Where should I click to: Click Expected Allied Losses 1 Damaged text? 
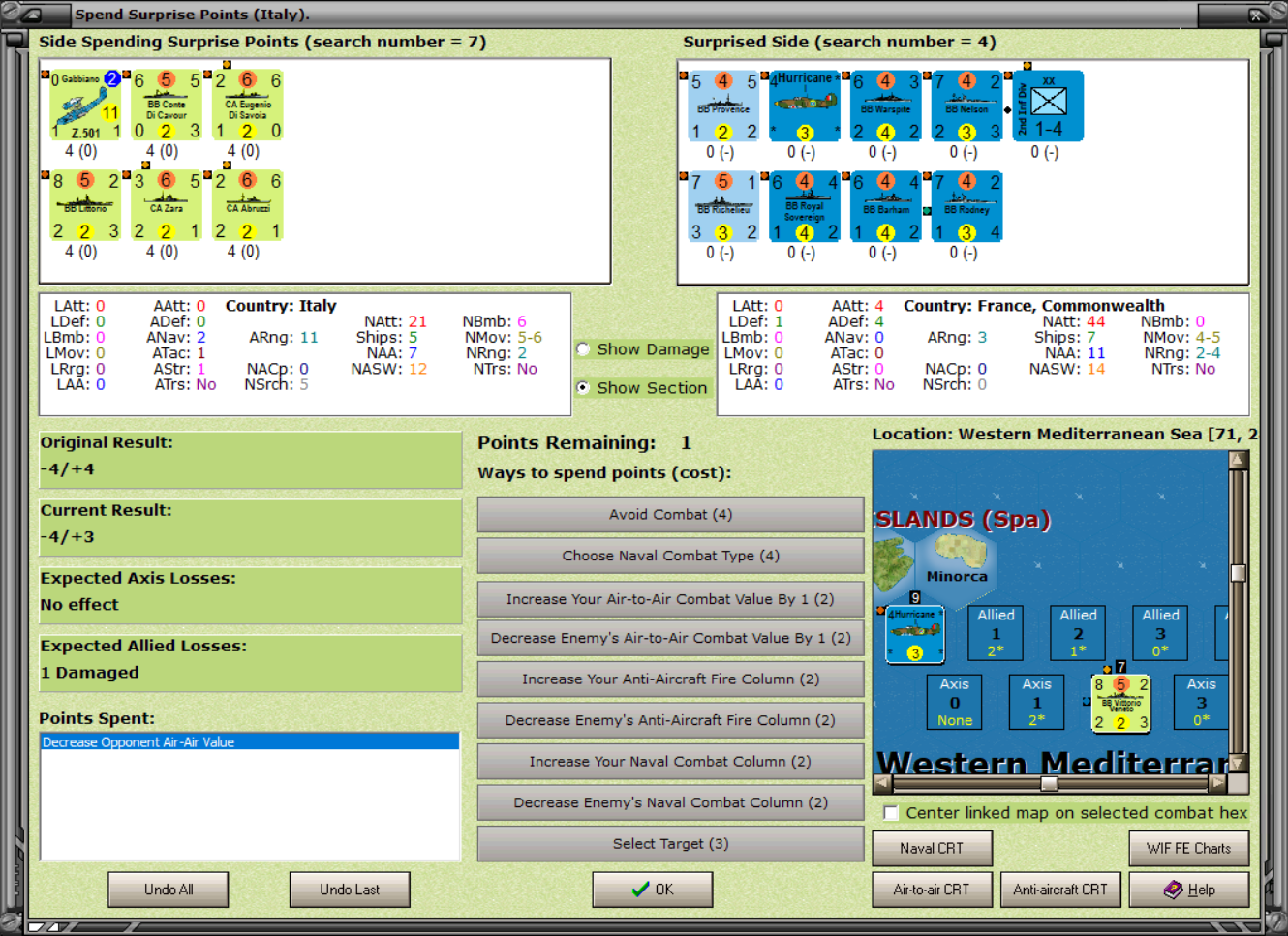pos(90,673)
